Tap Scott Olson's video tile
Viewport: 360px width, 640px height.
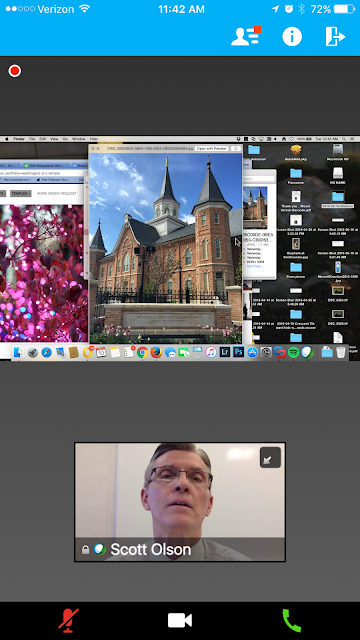180,502
